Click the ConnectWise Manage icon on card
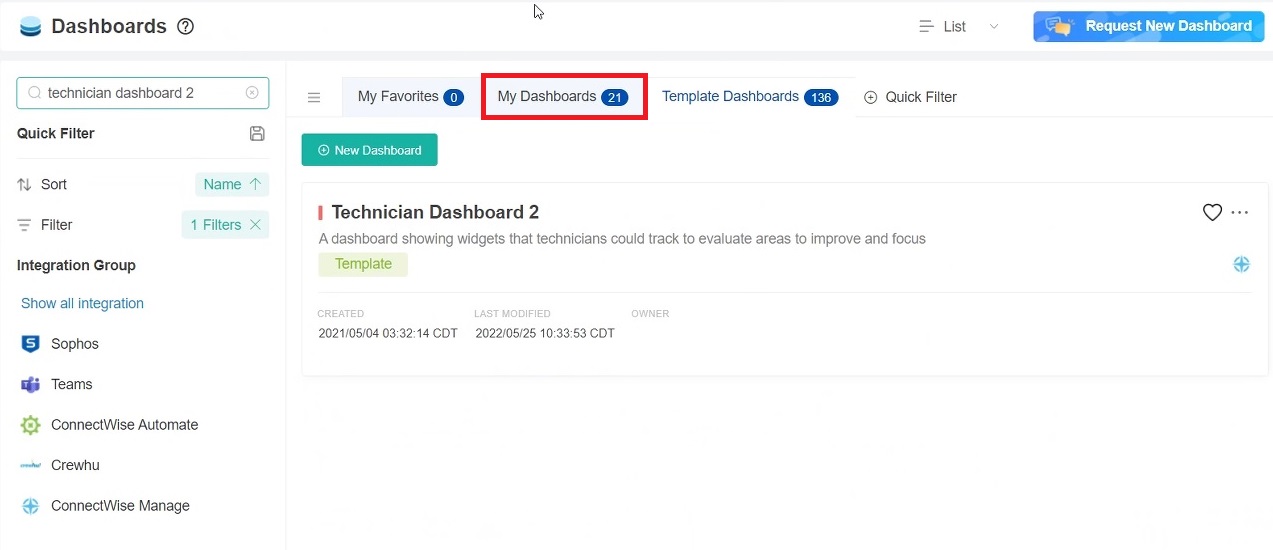Viewport: 1273px width, 550px height. pyautogui.click(x=1241, y=264)
